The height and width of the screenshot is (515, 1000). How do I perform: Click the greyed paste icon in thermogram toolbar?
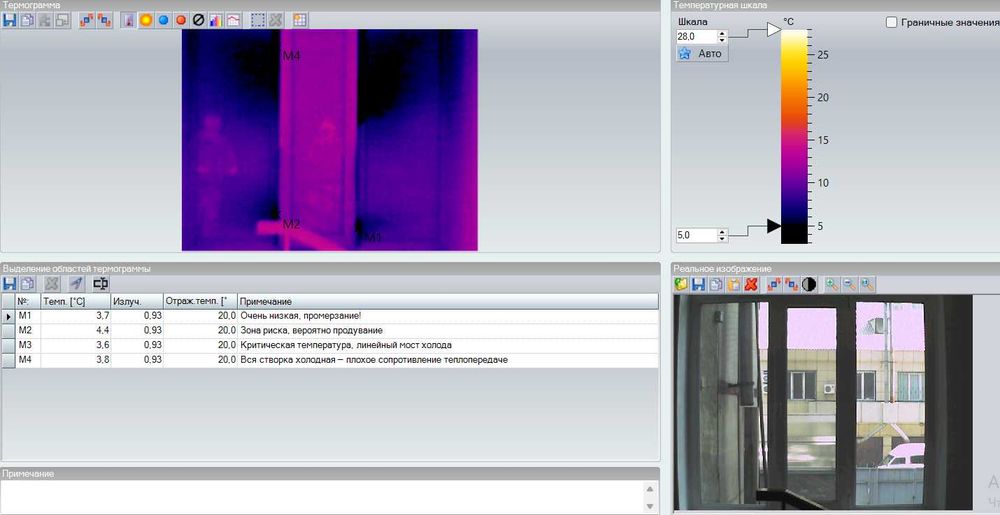click(x=45, y=20)
